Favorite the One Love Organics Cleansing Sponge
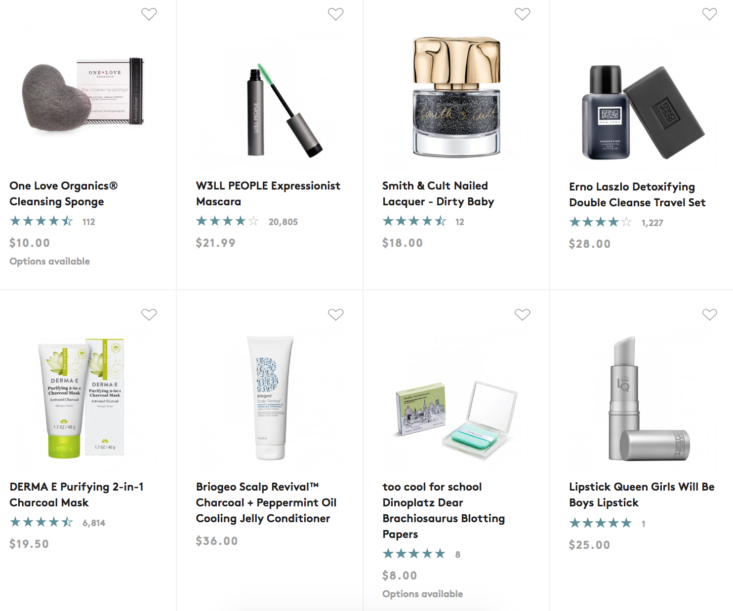Image resolution: width=733 pixels, height=611 pixels. (149, 14)
